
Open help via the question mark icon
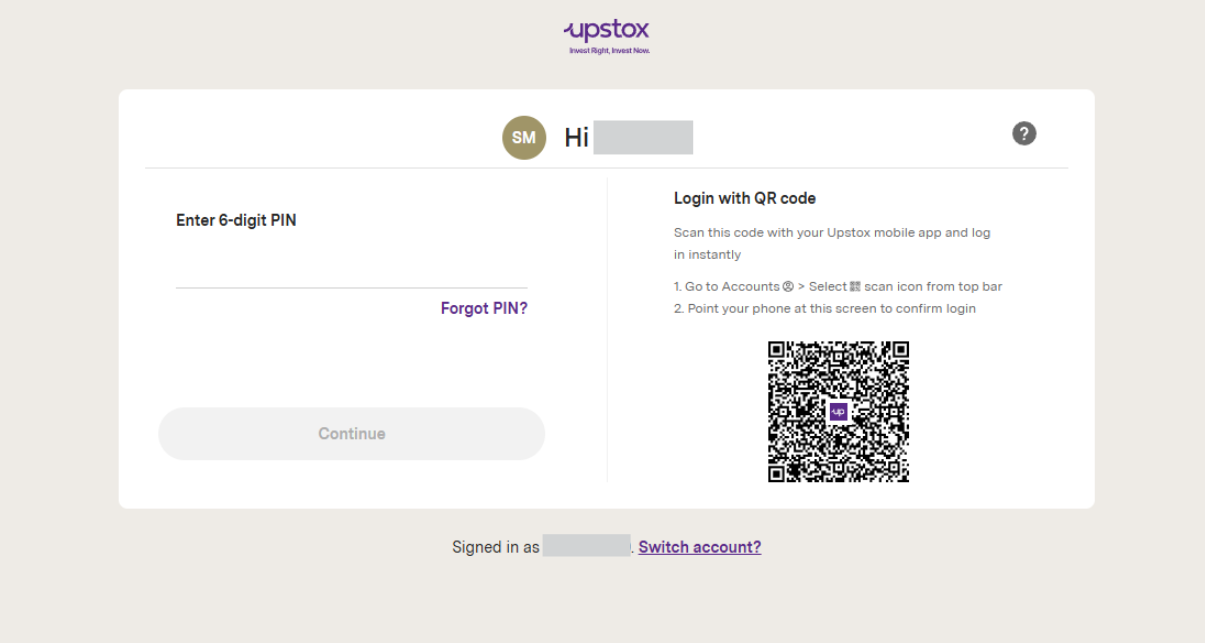pyautogui.click(x=1024, y=134)
